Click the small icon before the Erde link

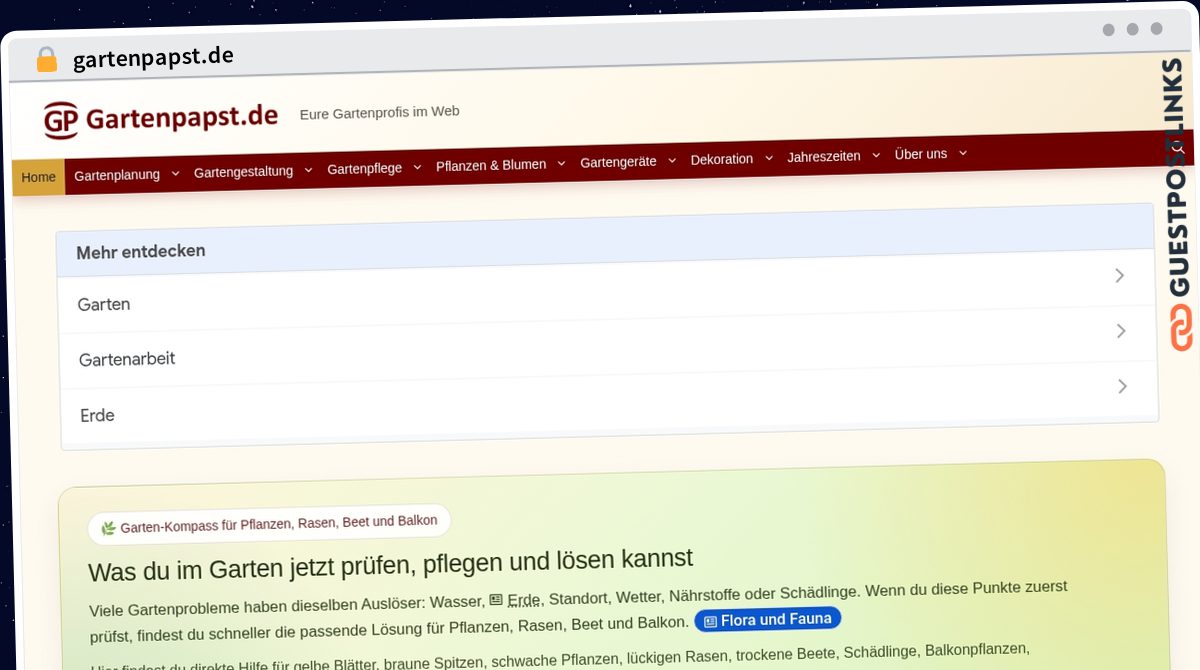pos(496,600)
